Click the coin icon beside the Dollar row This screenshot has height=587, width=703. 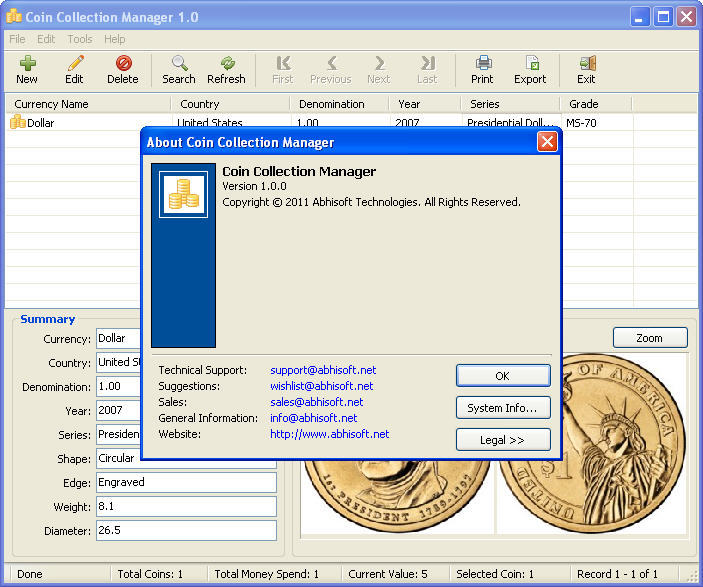[x=17, y=122]
